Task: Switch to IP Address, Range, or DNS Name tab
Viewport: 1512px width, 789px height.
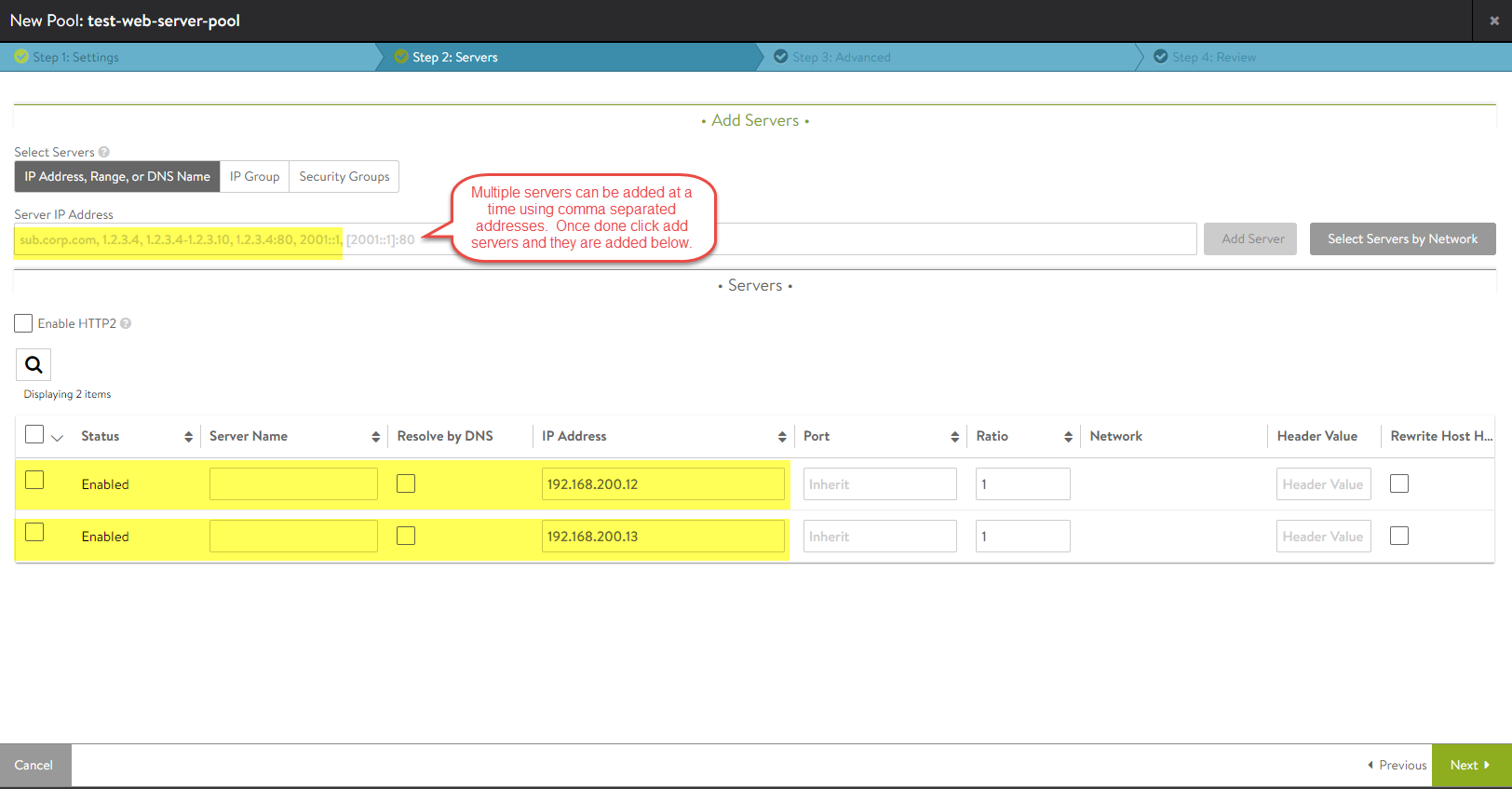Action: [x=117, y=176]
